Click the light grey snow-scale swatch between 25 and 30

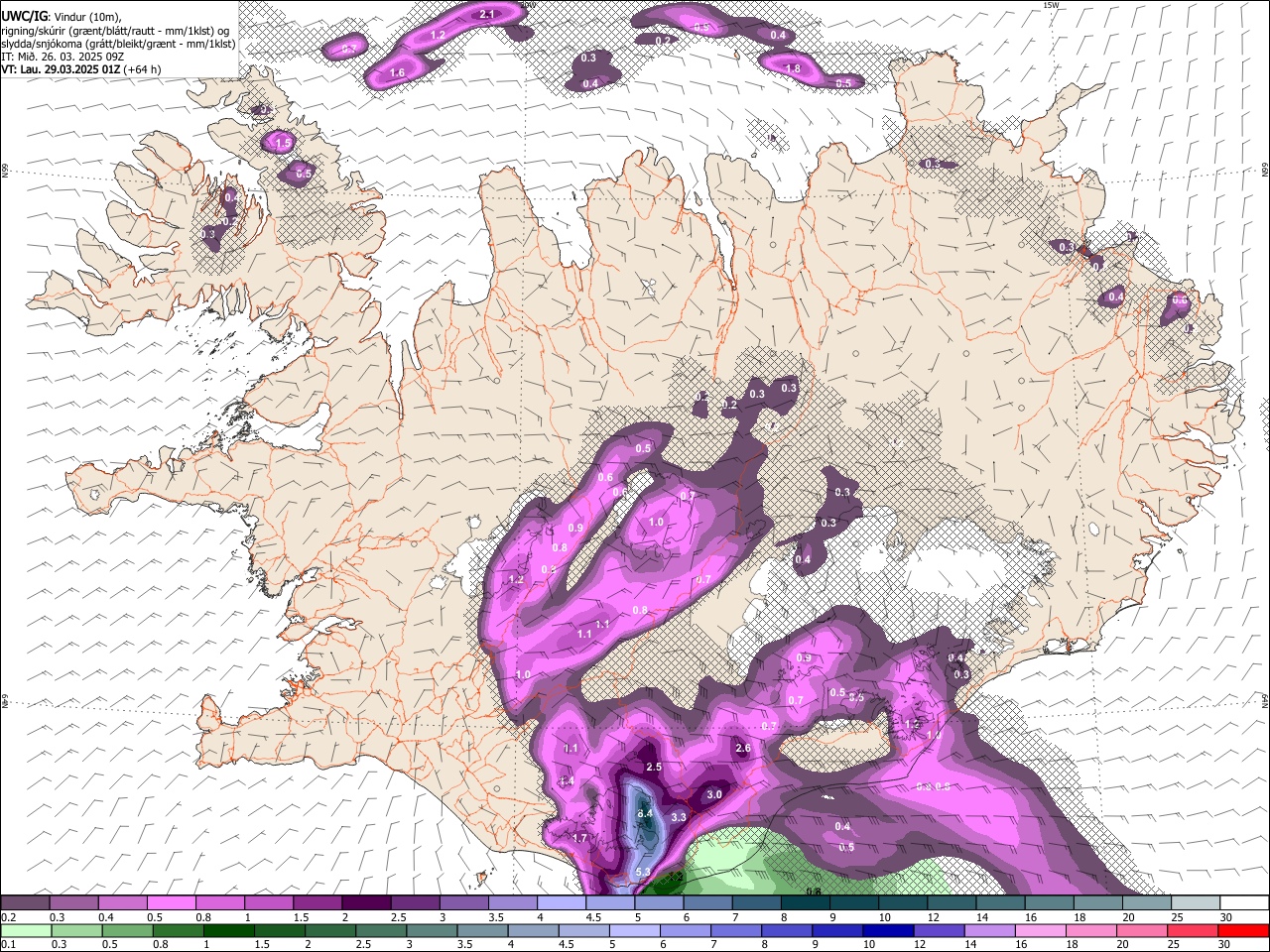click(x=1195, y=903)
